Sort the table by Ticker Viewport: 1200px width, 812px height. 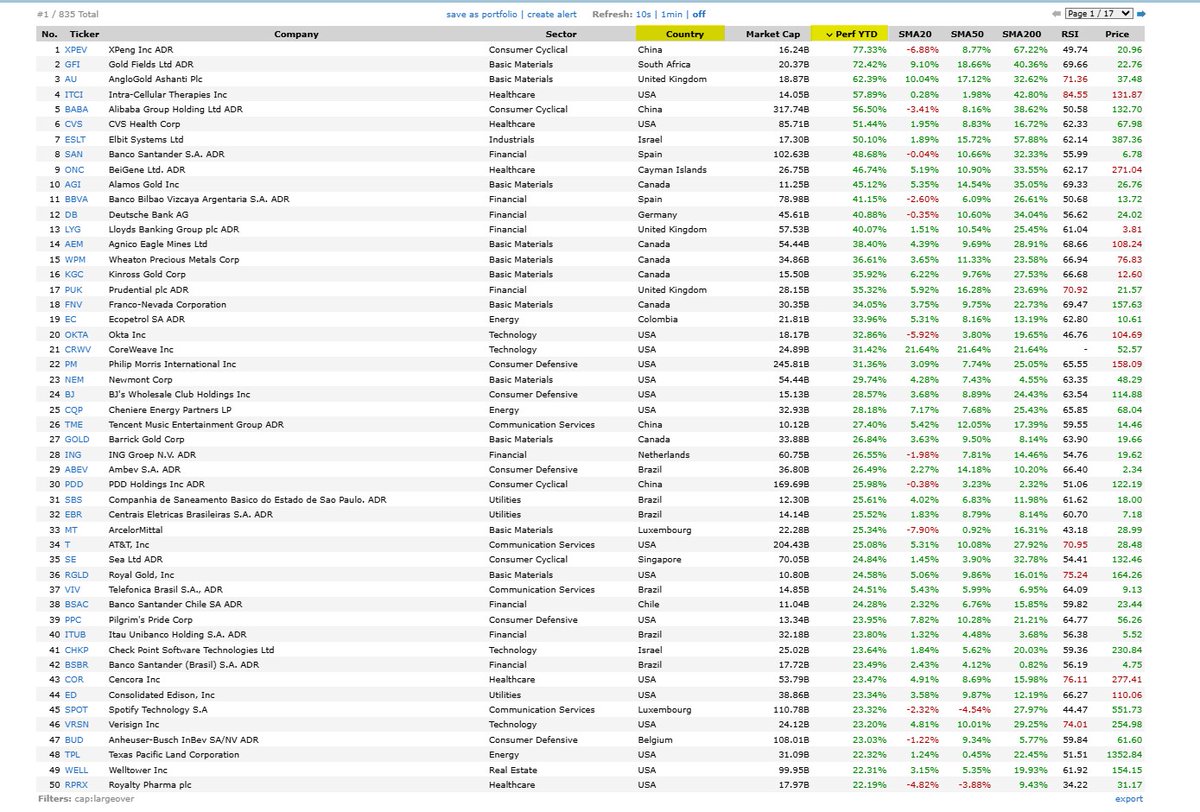pyautogui.click(x=84, y=33)
